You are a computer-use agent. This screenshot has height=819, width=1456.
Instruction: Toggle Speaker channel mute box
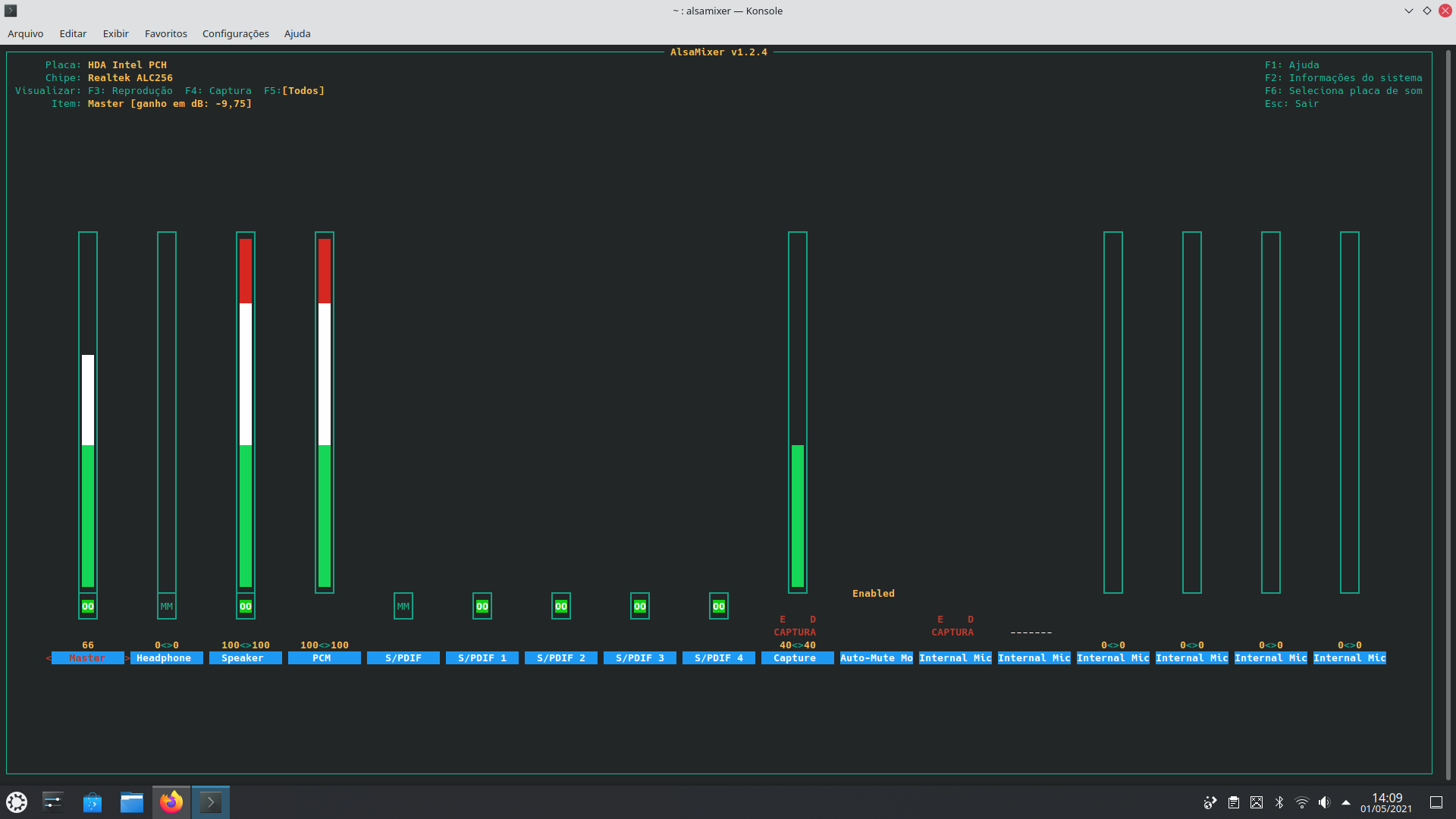click(246, 606)
